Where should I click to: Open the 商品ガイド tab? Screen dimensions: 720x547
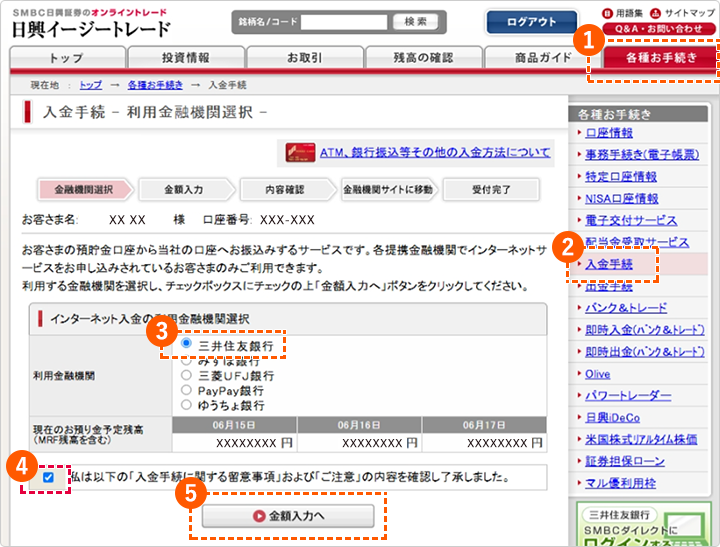click(542, 57)
